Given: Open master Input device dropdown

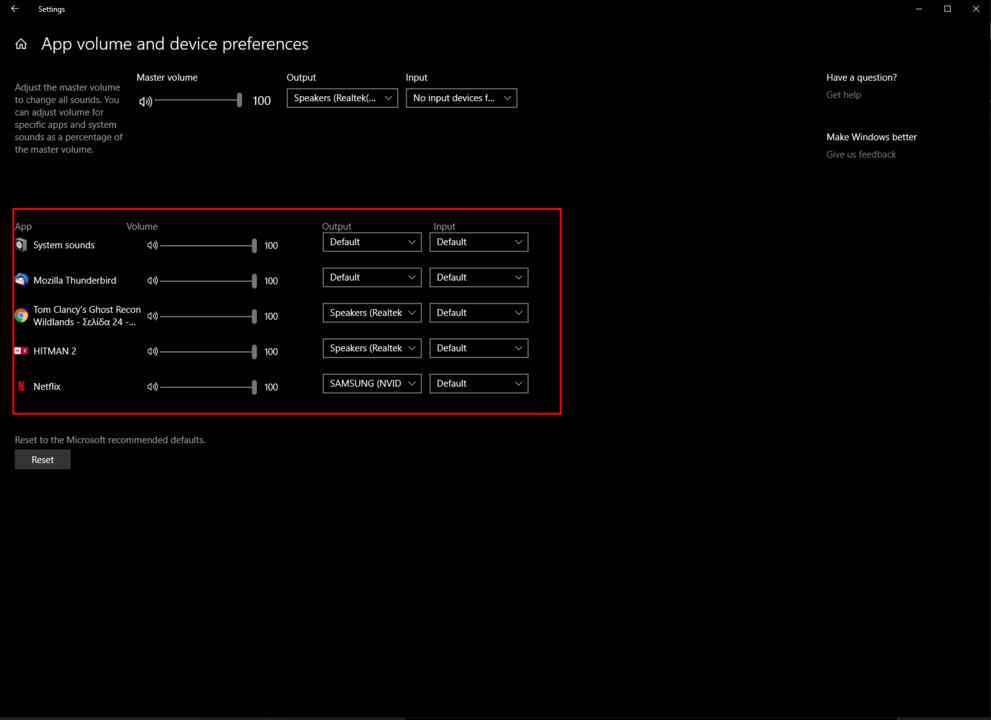Looking at the screenshot, I should (x=461, y=98).
